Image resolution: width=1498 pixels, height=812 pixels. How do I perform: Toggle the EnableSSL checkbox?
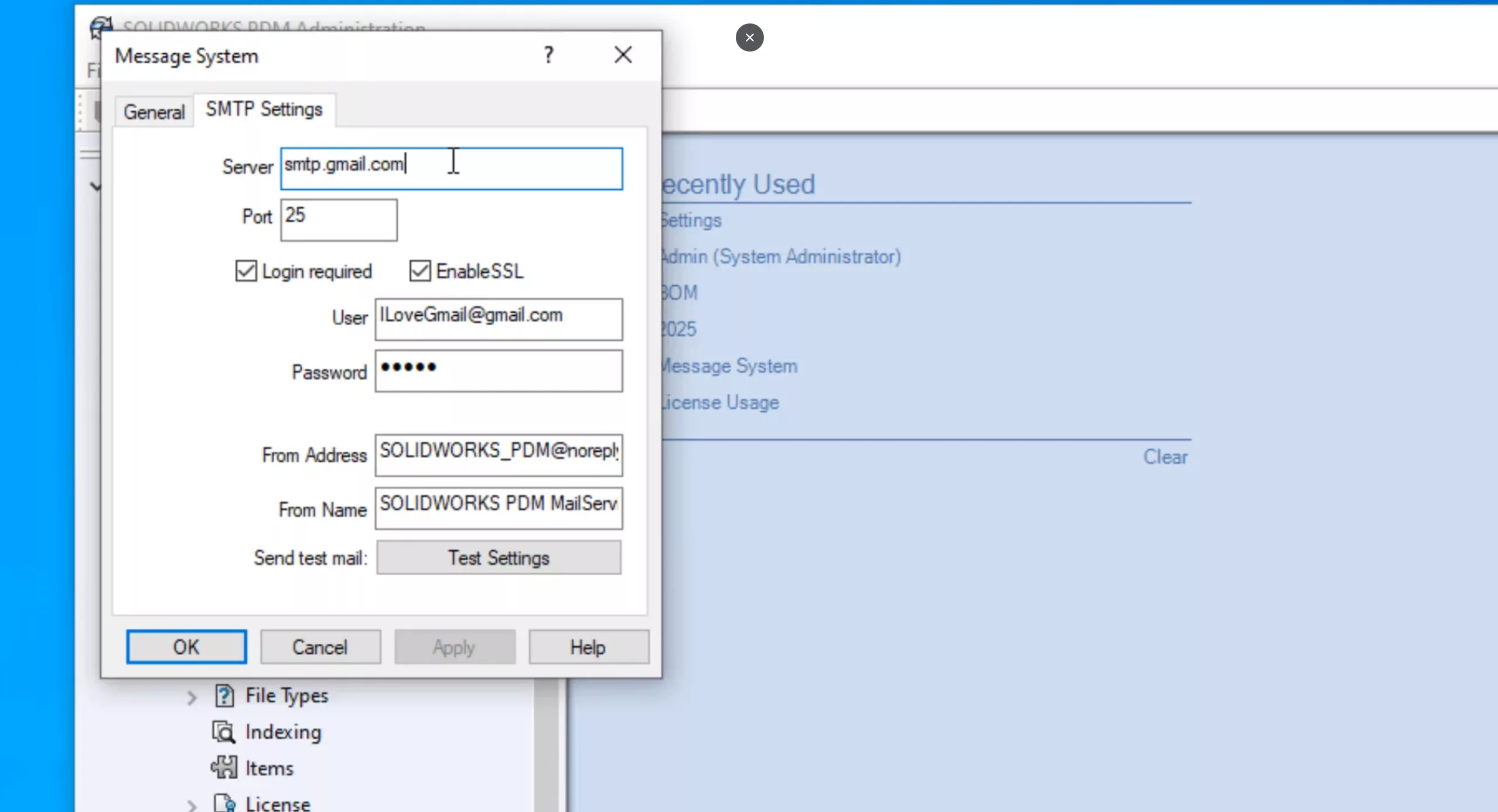tap(420, 271)
